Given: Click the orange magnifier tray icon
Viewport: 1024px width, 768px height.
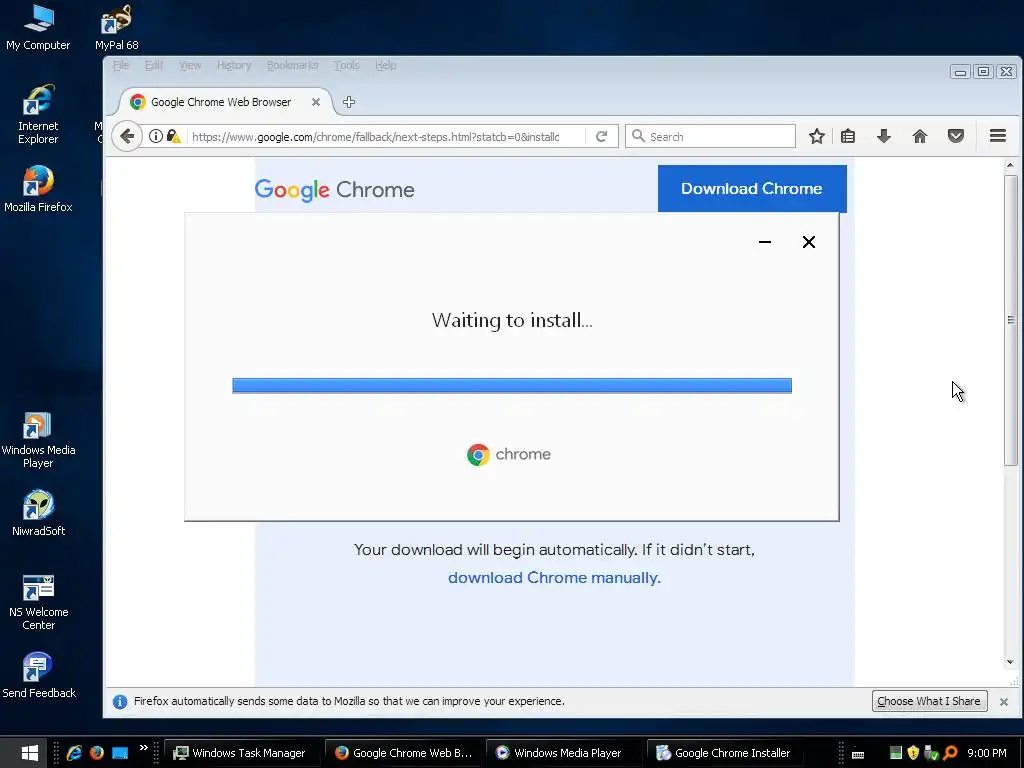Looking at the screenshot, I should 950,753.
